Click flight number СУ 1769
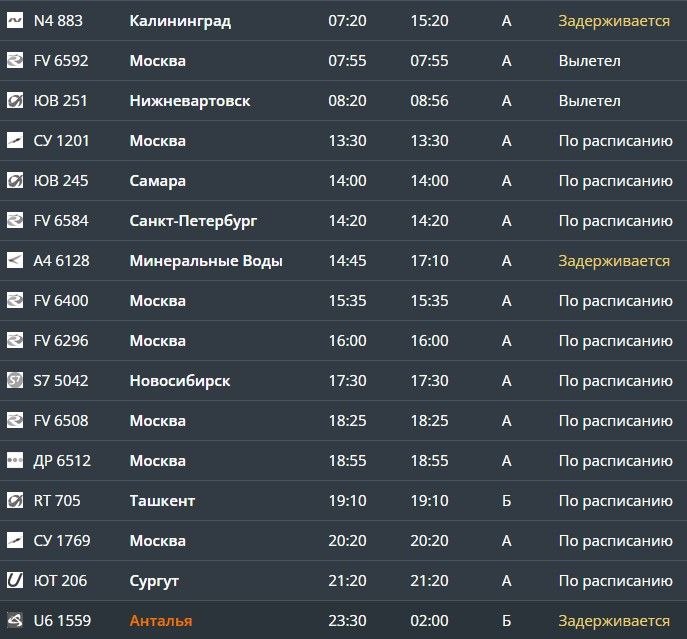The width and height of the screenshot is (687, 639). pos(62,541)
